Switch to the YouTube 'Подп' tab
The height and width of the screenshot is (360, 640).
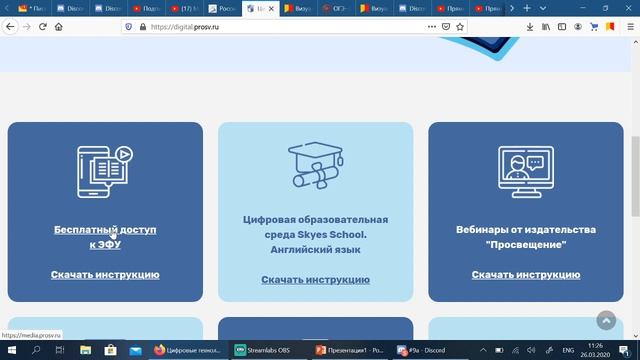pyautogui.click(x=147, y=9)
